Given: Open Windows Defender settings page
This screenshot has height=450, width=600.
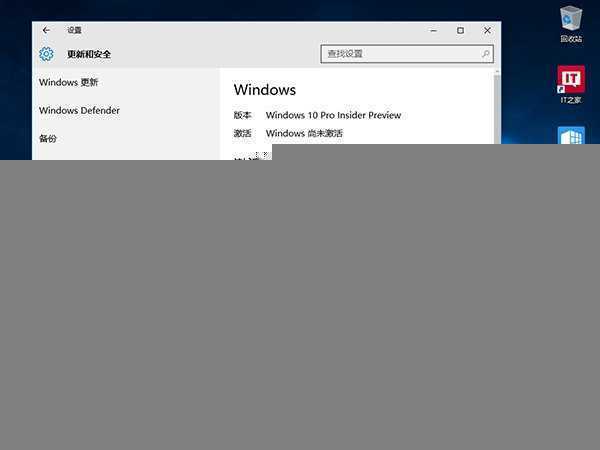Looking at the screenshot, I should 79,110.
